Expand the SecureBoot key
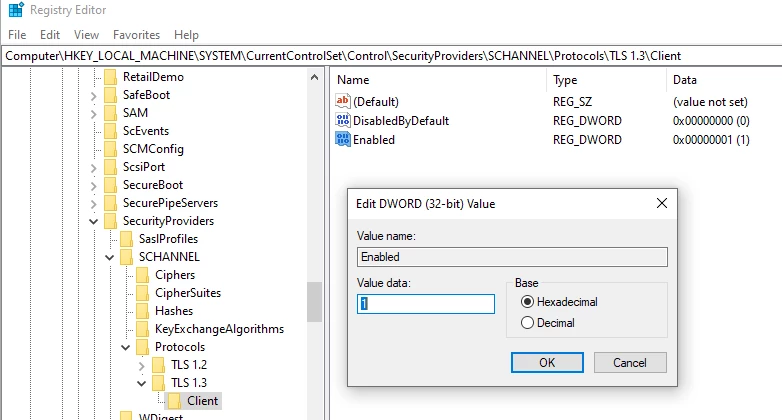The height and width of the screenshot is (420, 782). tap(93, 185)
